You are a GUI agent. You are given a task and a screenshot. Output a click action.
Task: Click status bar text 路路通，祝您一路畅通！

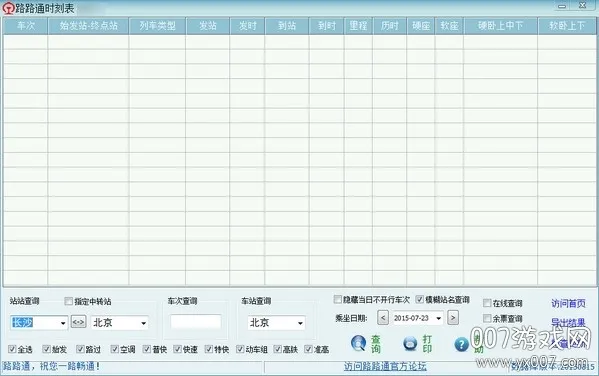52,366
